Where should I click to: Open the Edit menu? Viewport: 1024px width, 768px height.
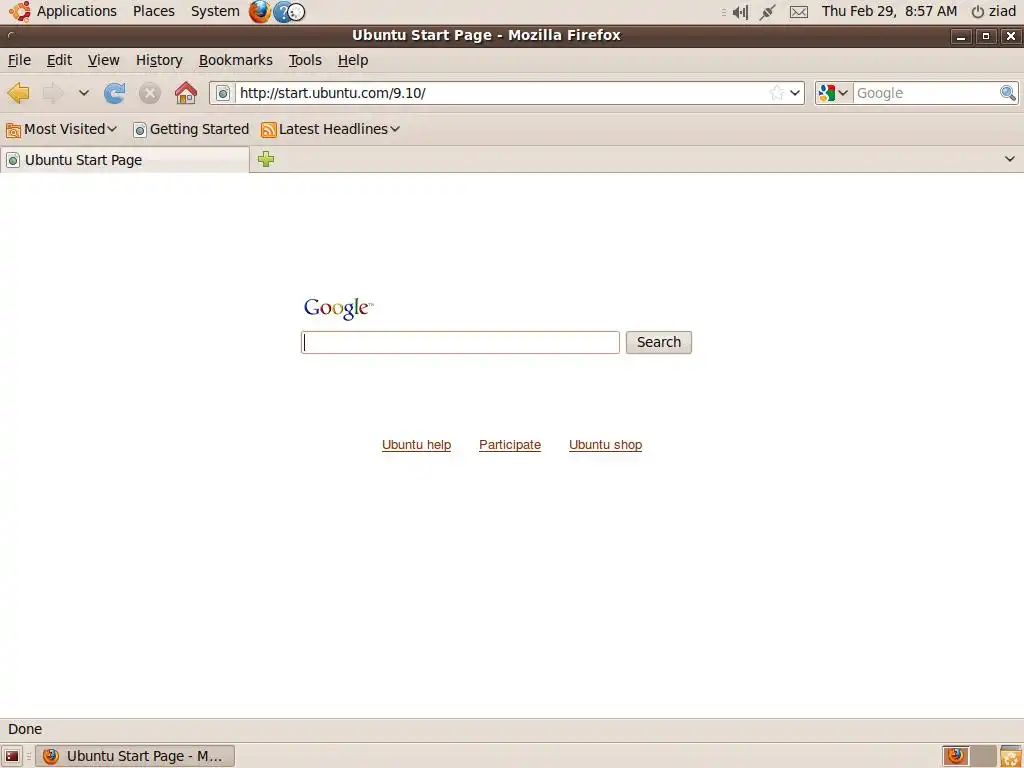(59, 60)
